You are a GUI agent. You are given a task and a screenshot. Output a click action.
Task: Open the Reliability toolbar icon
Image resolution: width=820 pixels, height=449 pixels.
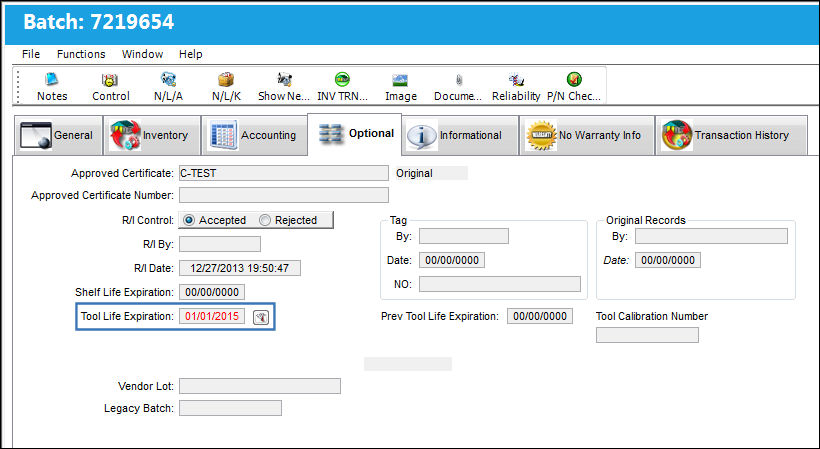pos(516,87)
